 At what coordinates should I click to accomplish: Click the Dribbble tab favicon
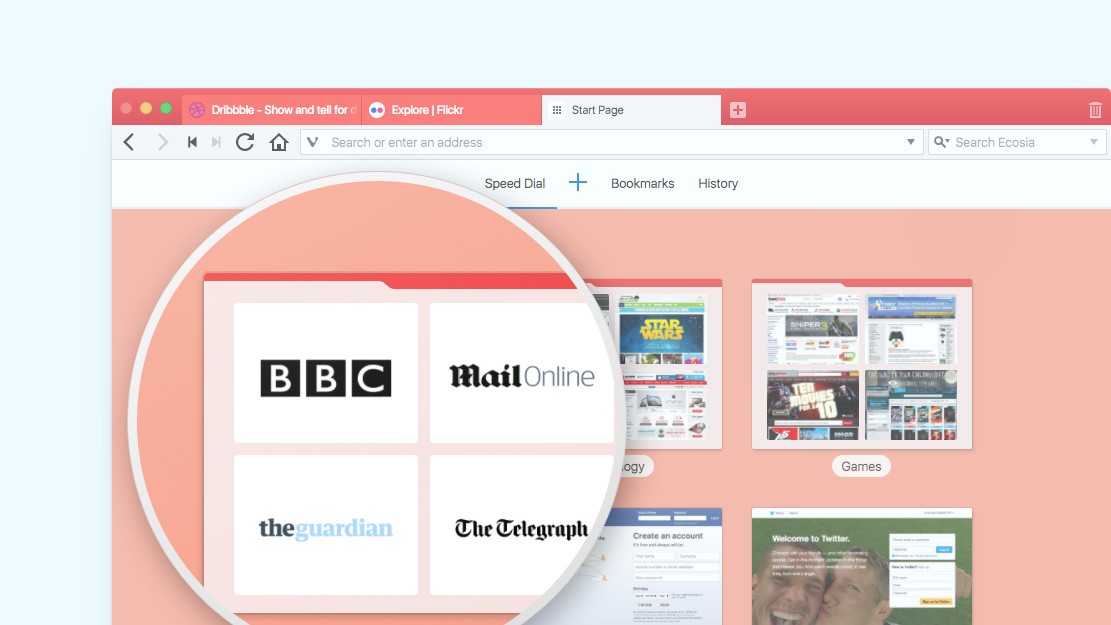tap(197, 110)
